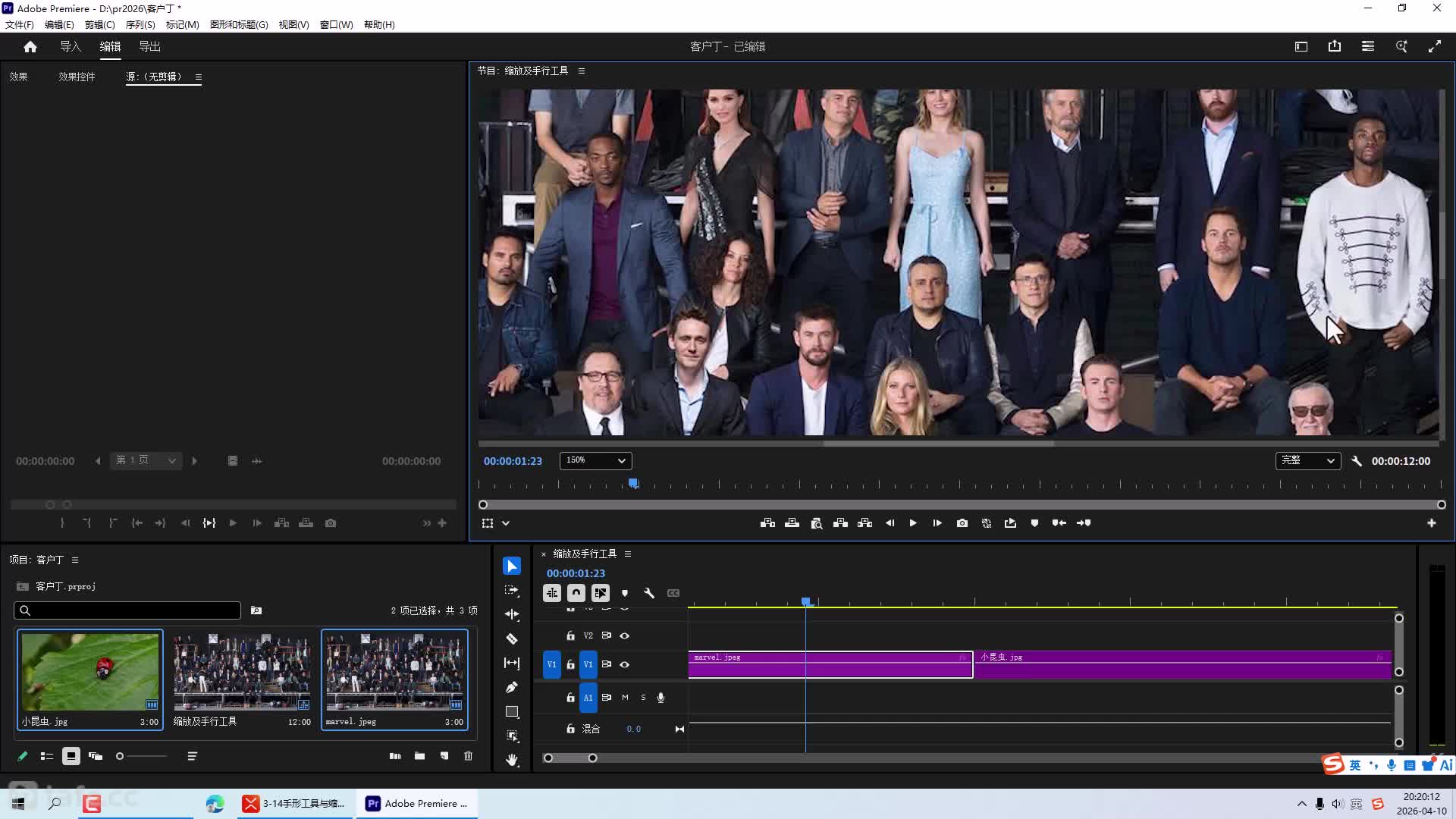Open source page number dropdown
The width and height of the screenshot is (1456, 819).
pos(146,460)
